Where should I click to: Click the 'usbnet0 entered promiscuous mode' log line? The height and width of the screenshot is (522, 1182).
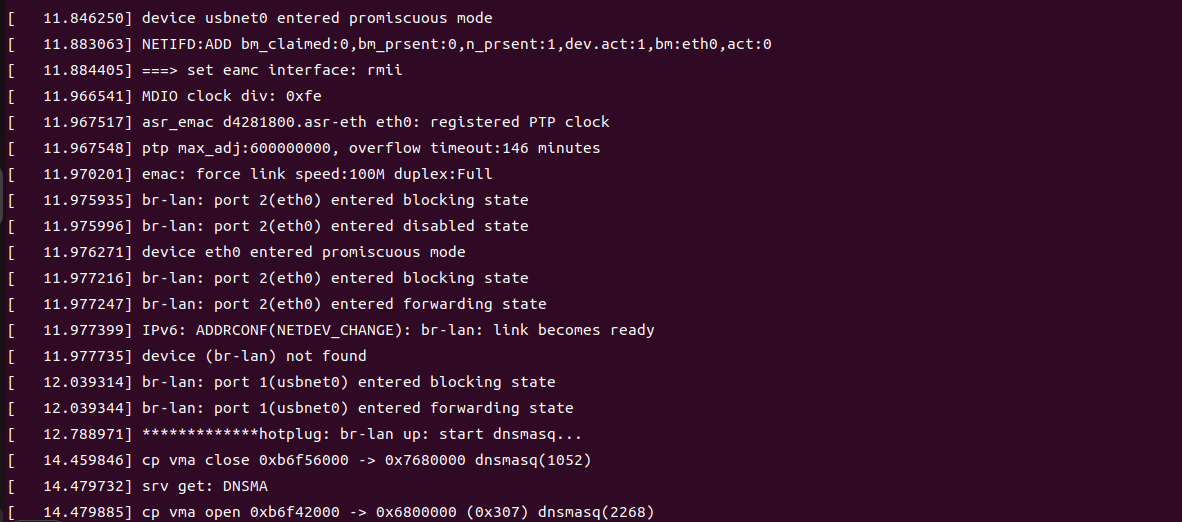317,18
